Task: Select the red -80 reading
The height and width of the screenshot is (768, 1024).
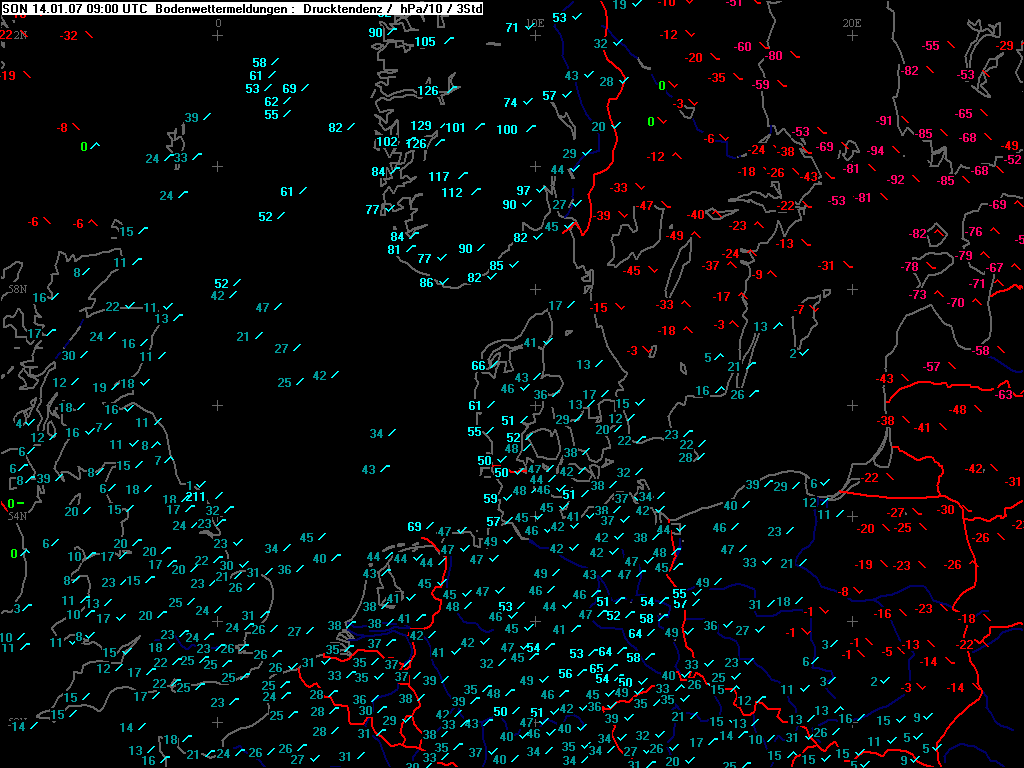Action: [x=774, y=56]
